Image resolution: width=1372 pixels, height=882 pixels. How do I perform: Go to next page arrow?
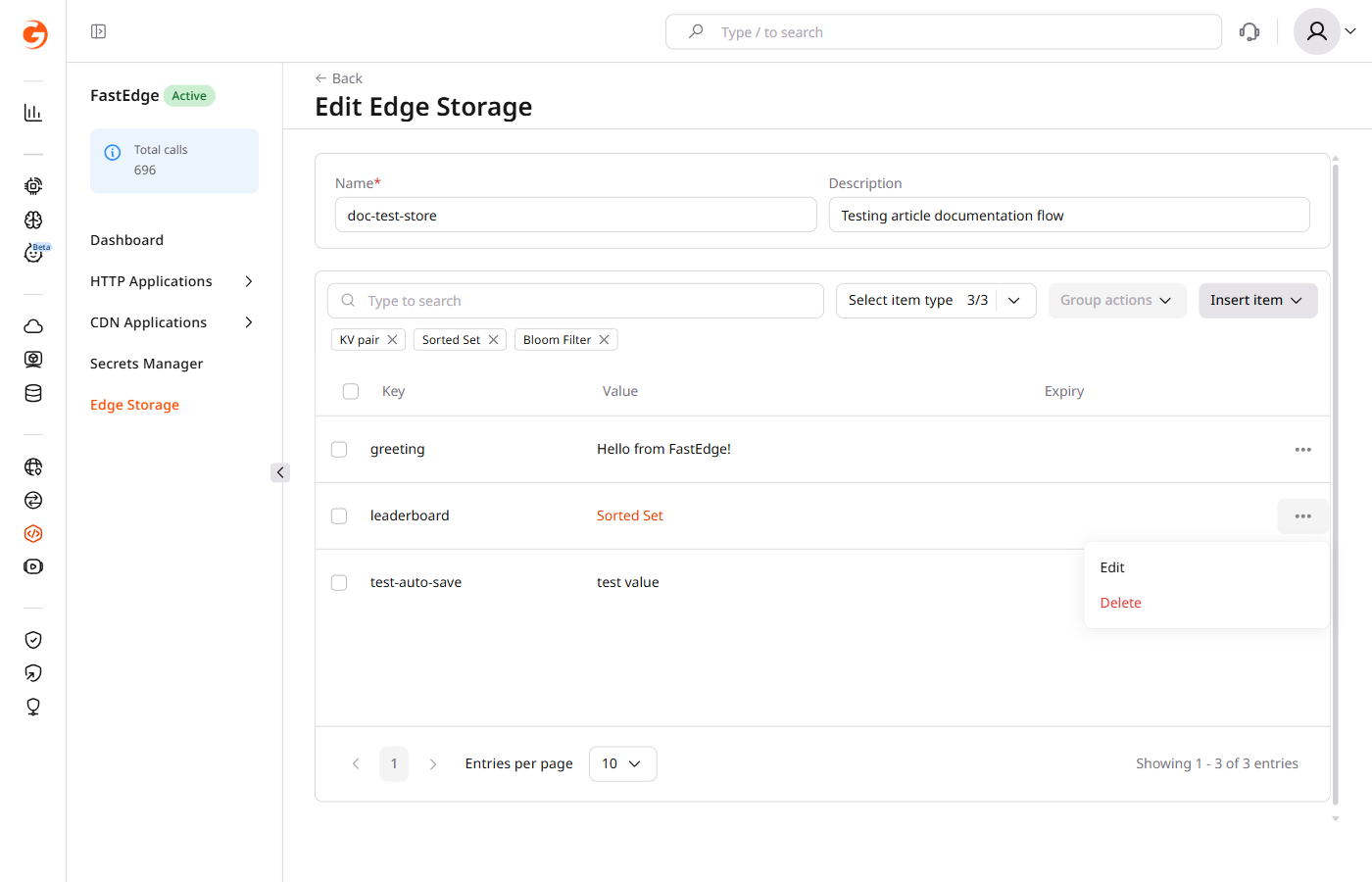432,764
